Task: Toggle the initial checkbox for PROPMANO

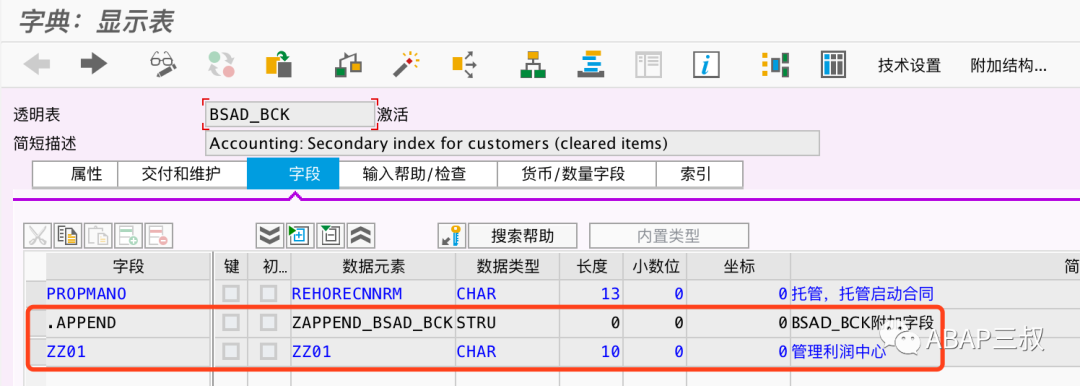Action: pyautogui.click(x=268, y=294)
